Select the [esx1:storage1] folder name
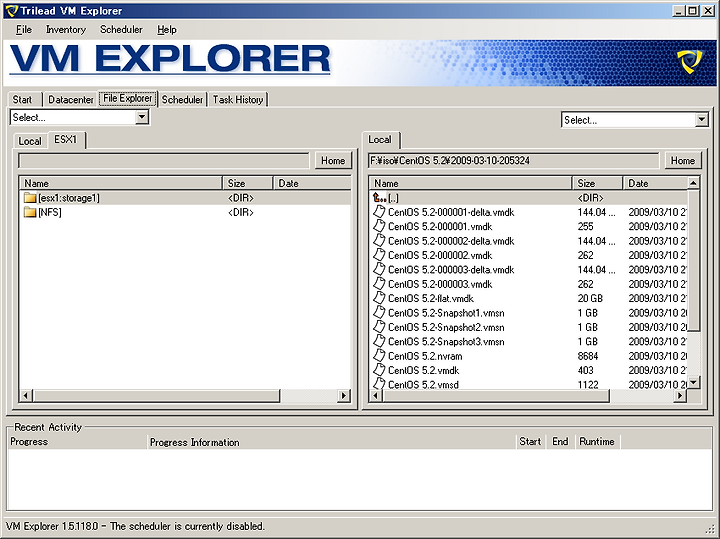 tap(69, 198)
